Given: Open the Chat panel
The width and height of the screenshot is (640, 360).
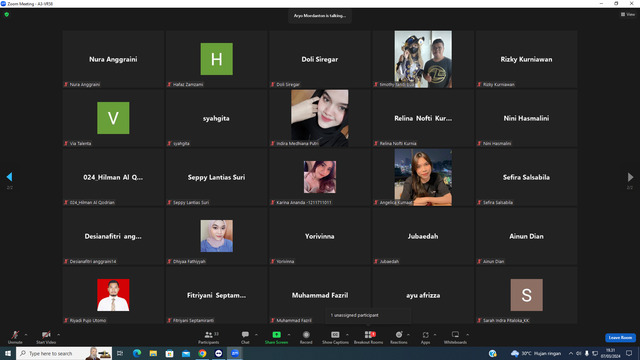Looking at the screenshot, I should pyautogui.click(x=245, y=337).
